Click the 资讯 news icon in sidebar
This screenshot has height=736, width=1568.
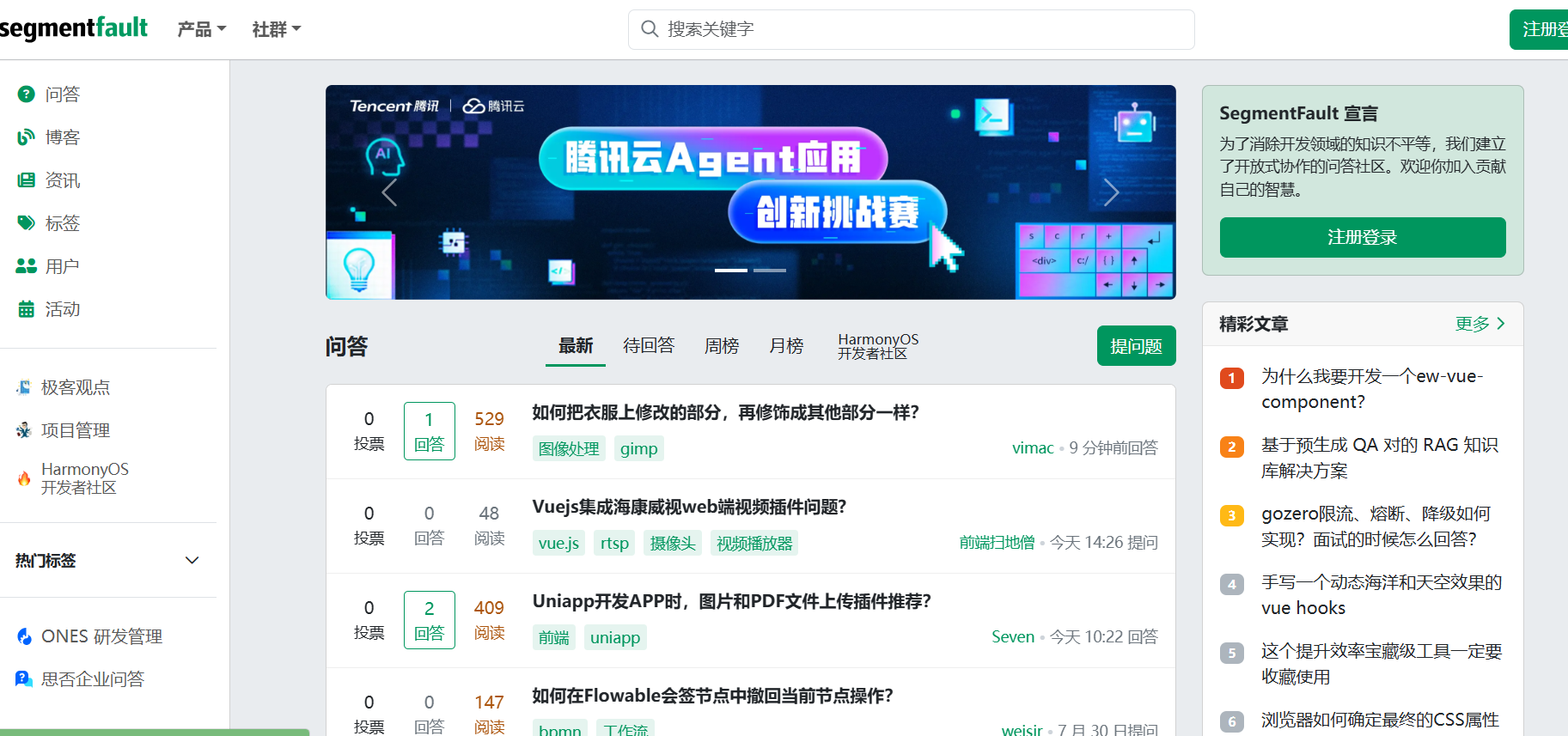26,179
